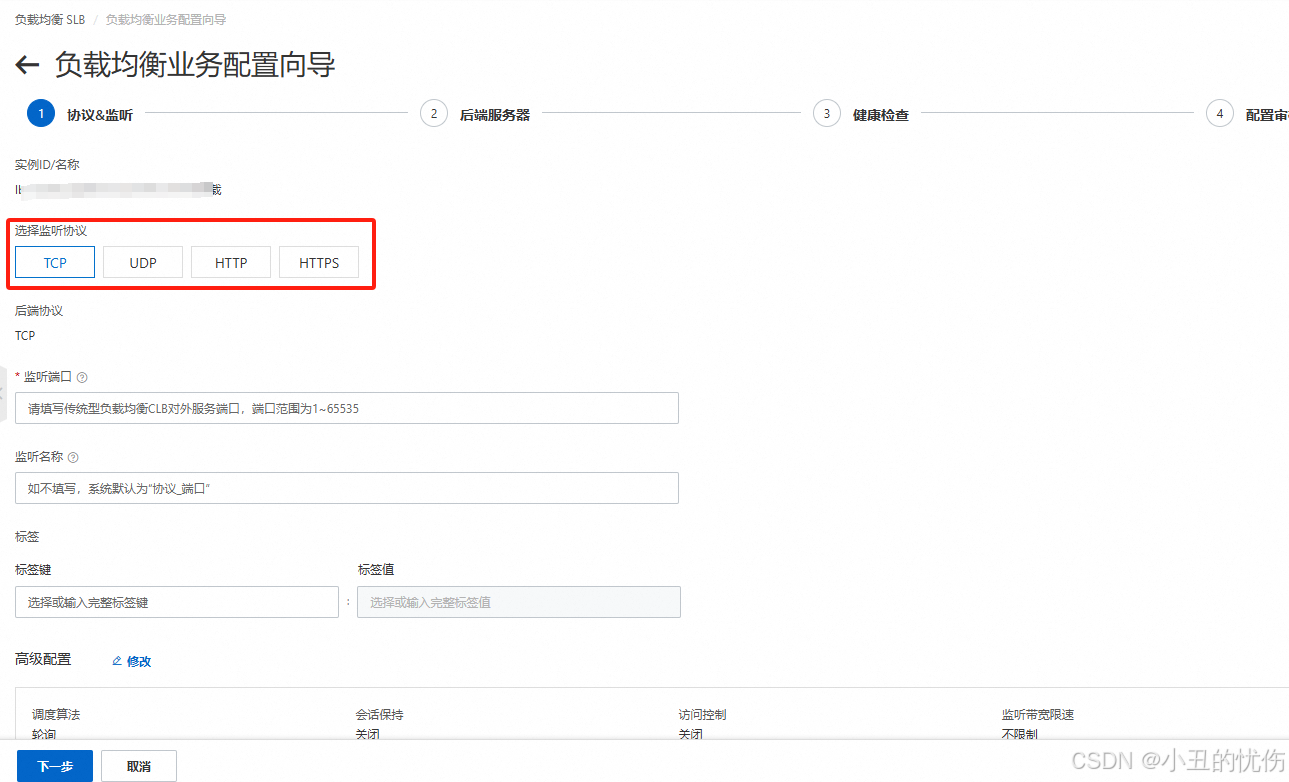Click the page title 负载均衡业务配置向导

click(195, 65)
